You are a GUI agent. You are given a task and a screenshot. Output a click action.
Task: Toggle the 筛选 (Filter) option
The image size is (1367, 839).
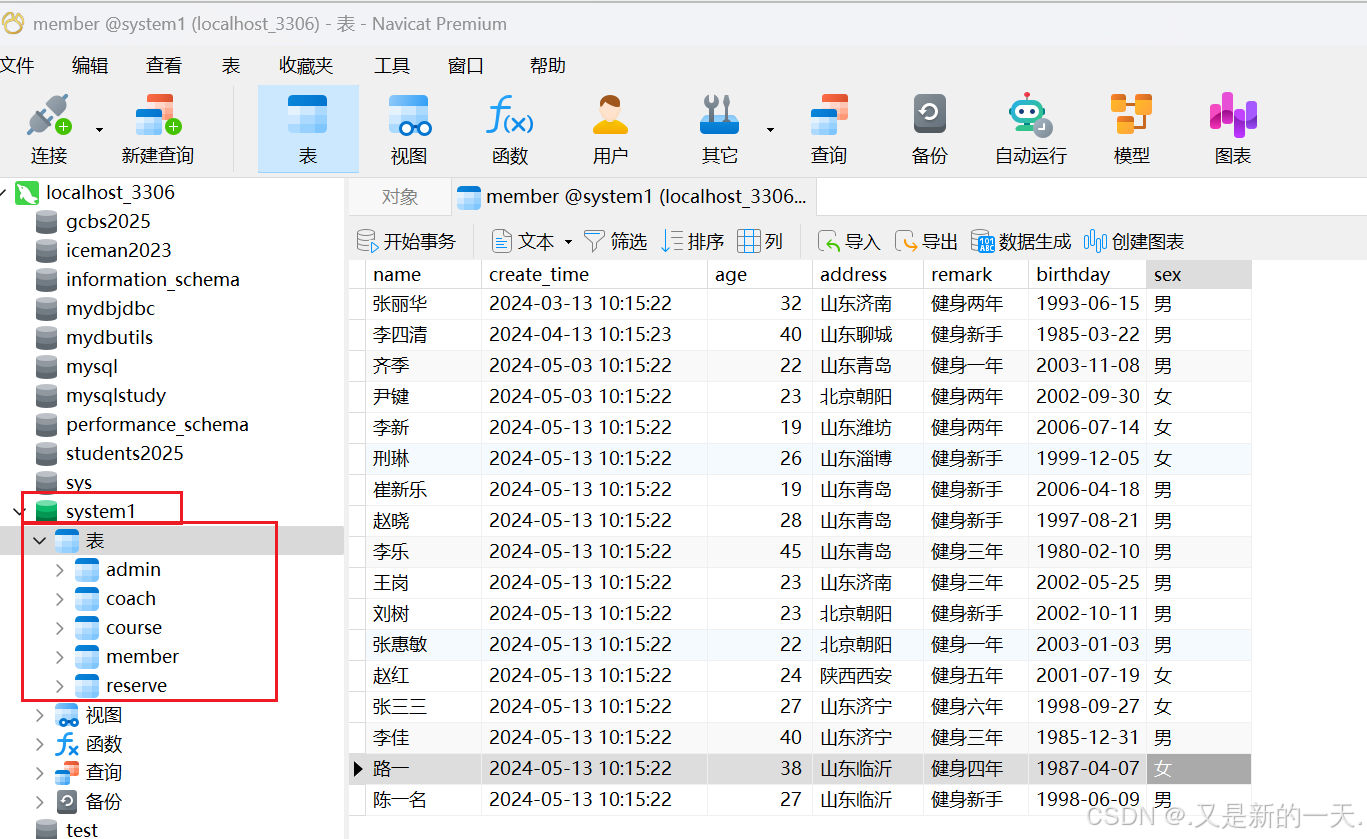pyautogui.click(x=615, y=240)
